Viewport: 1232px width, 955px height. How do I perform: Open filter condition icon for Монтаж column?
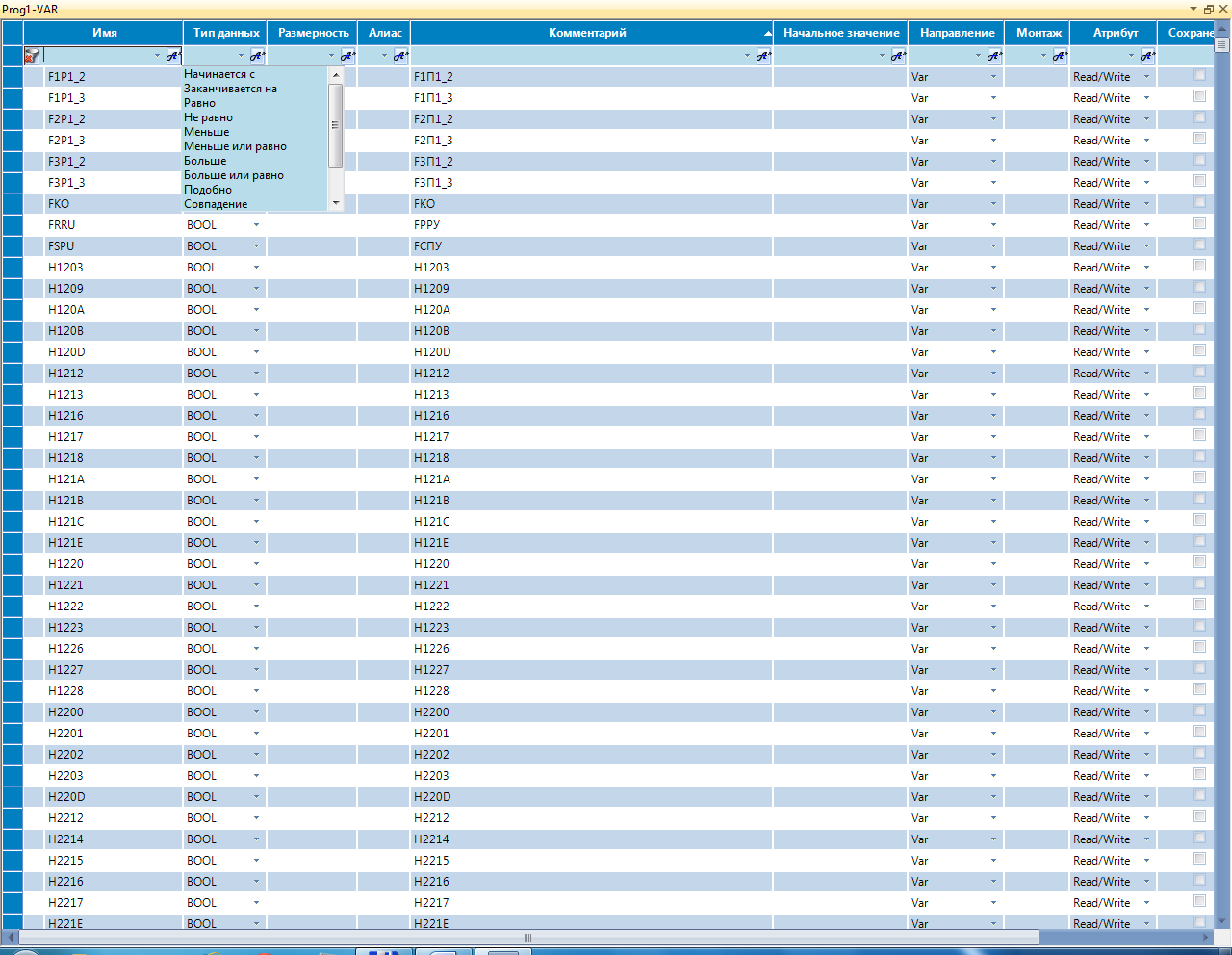click(1060, 56)
